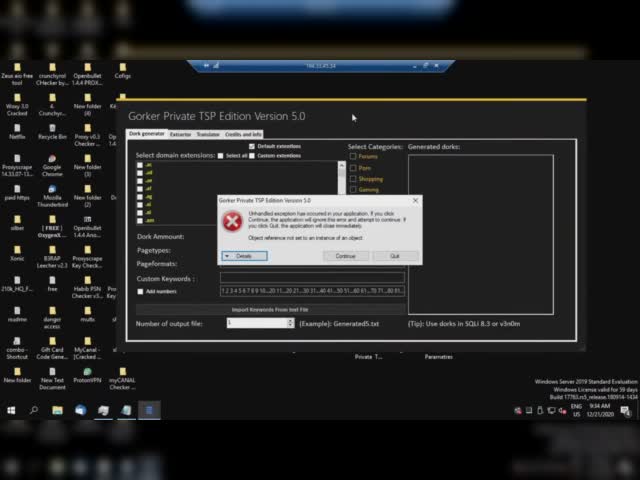This screenshot has height=480, width=640.
Task: Toggle the Default extentions checkbox
Action: (x=252, y=146)
